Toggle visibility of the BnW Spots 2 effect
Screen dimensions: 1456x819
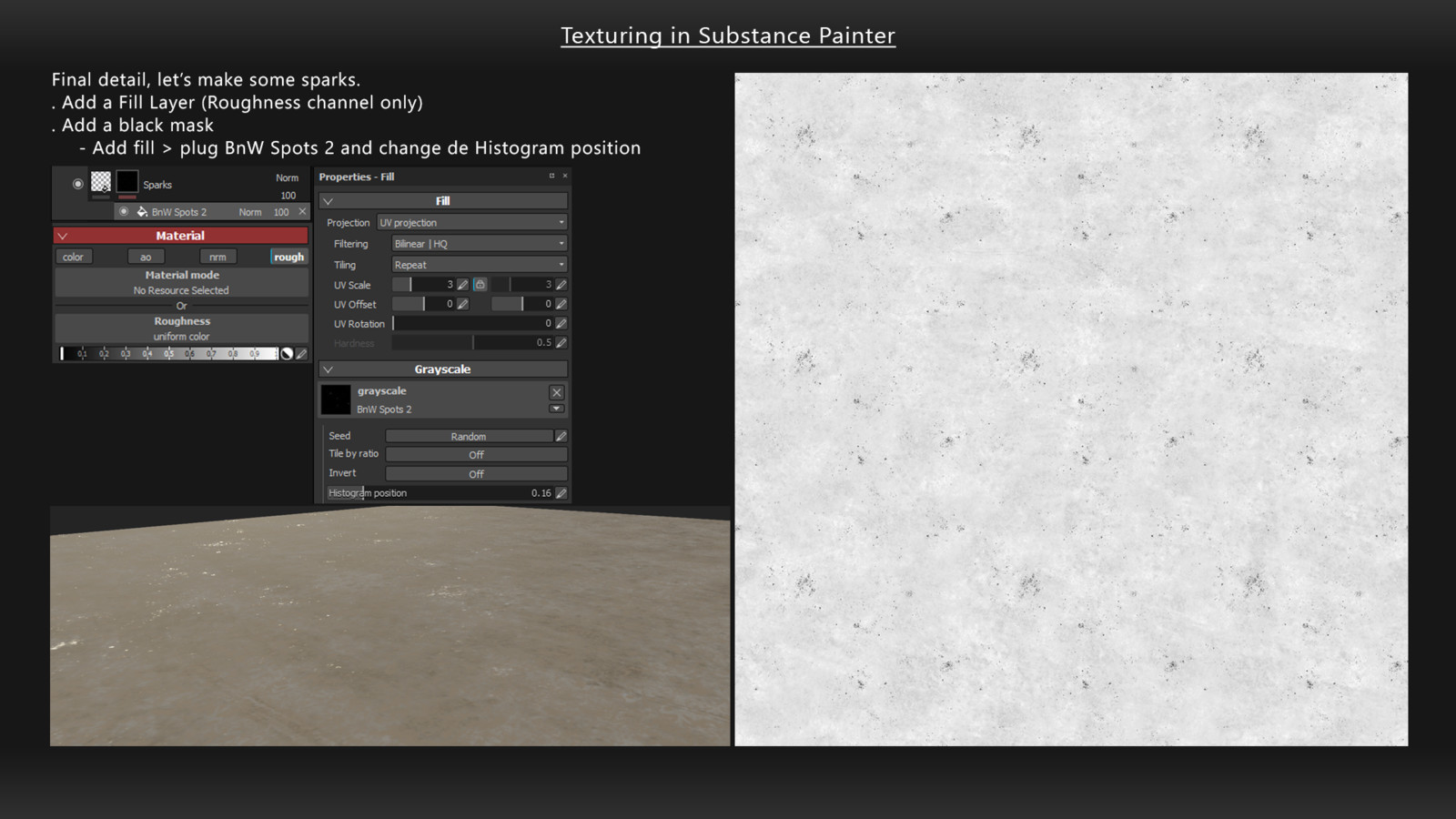(x=124, y=212)
